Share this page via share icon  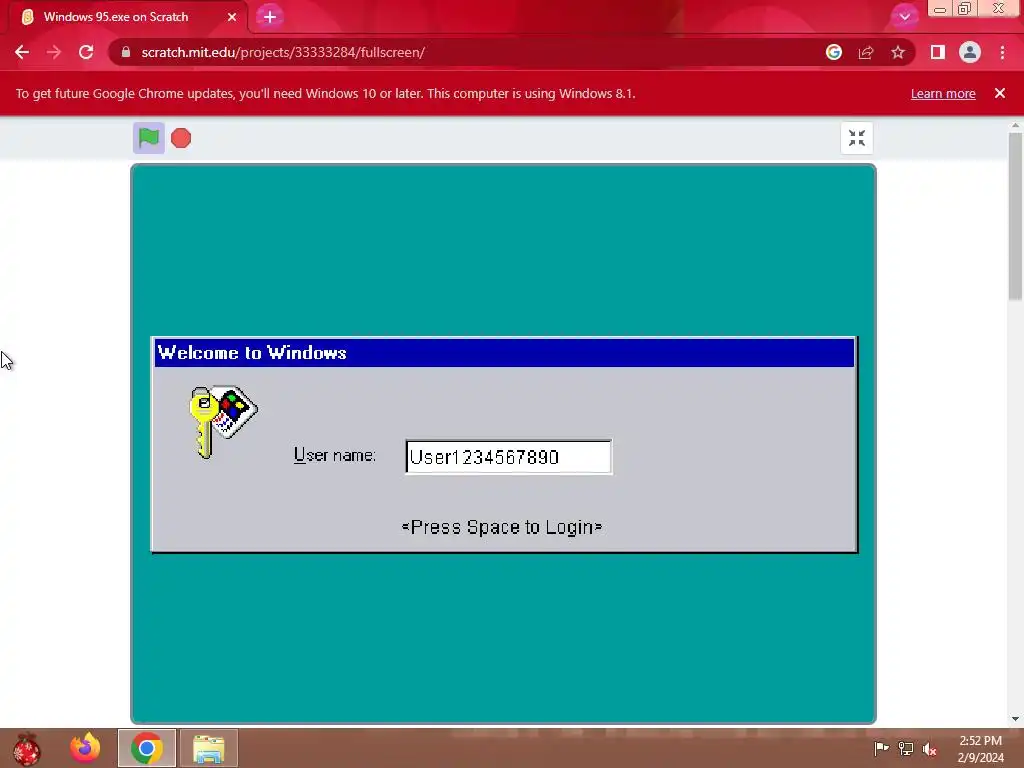[866, 52]
